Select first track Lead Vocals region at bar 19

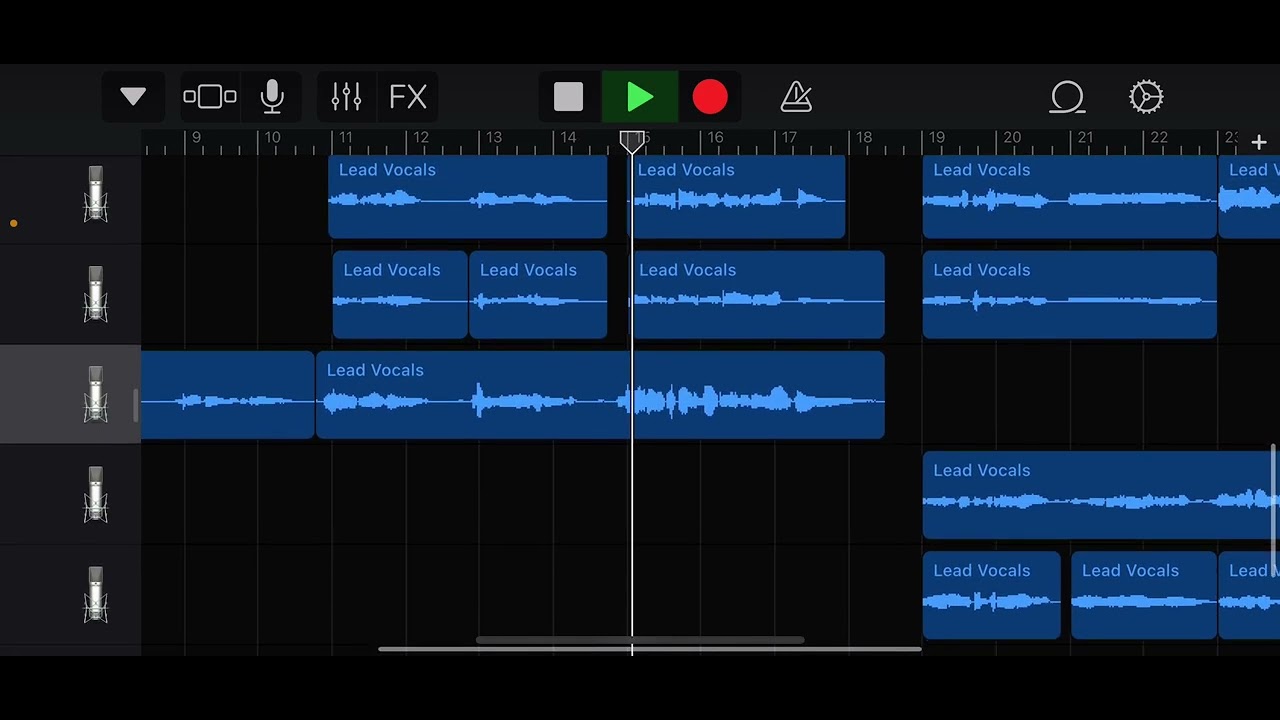tap(1069, 196)
